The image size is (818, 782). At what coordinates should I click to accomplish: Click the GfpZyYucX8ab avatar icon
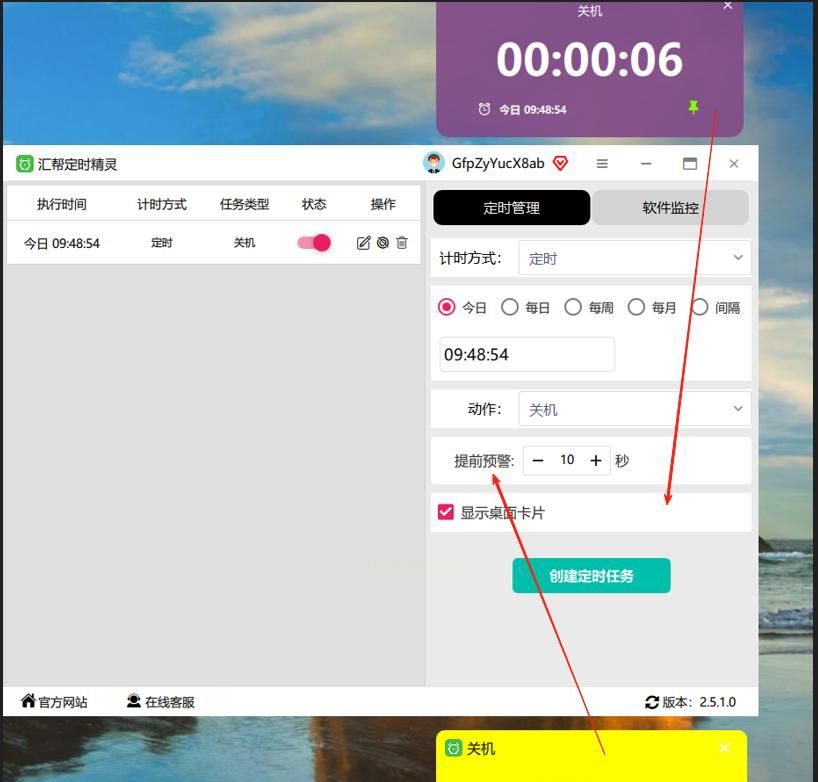tap(432, 162)
